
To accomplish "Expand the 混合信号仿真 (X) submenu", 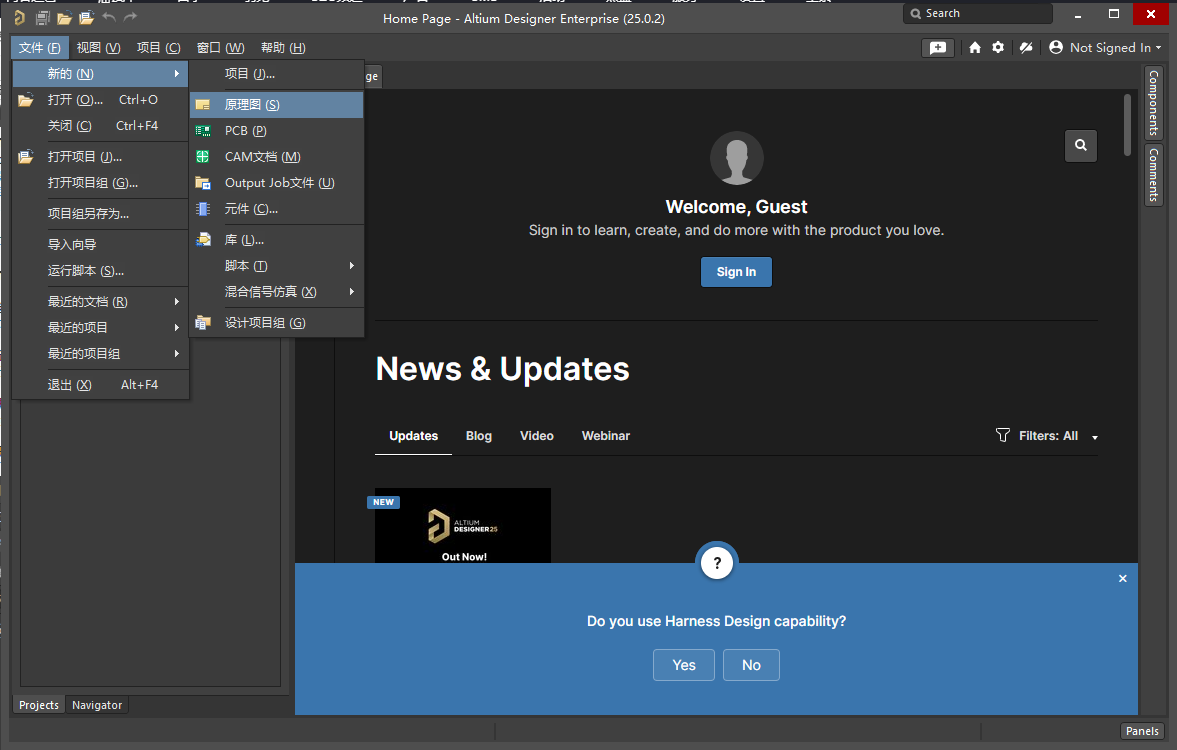I will click(277, 292).
